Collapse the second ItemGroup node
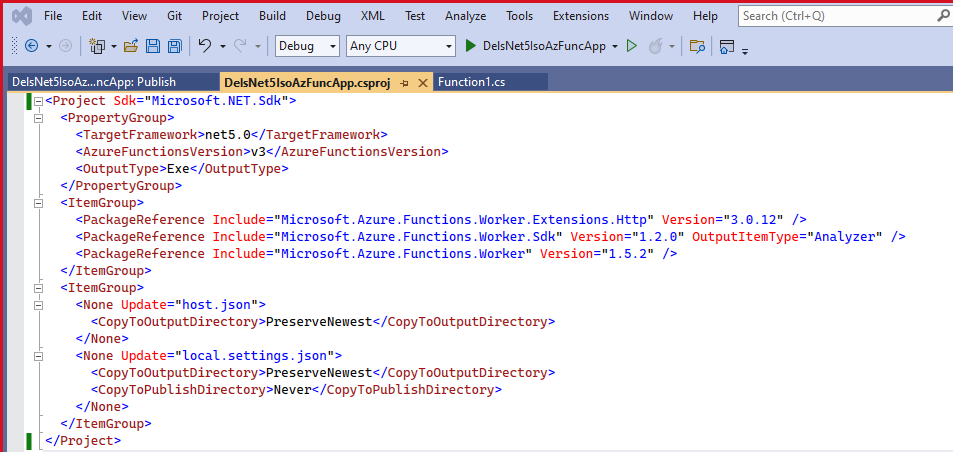The width and height of the screenshot is (953, 452). [x=38, y=288]
